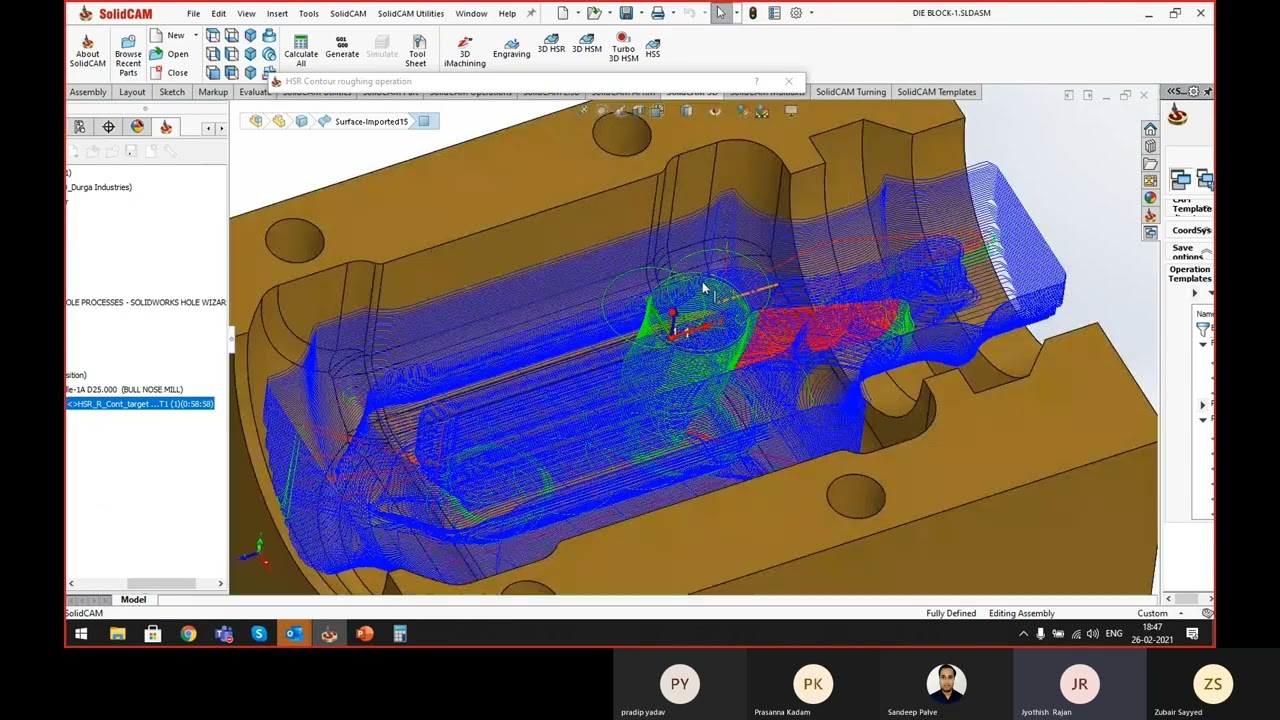Add a 3D iMachining operation
The image size is (1280, 720).
465,52
